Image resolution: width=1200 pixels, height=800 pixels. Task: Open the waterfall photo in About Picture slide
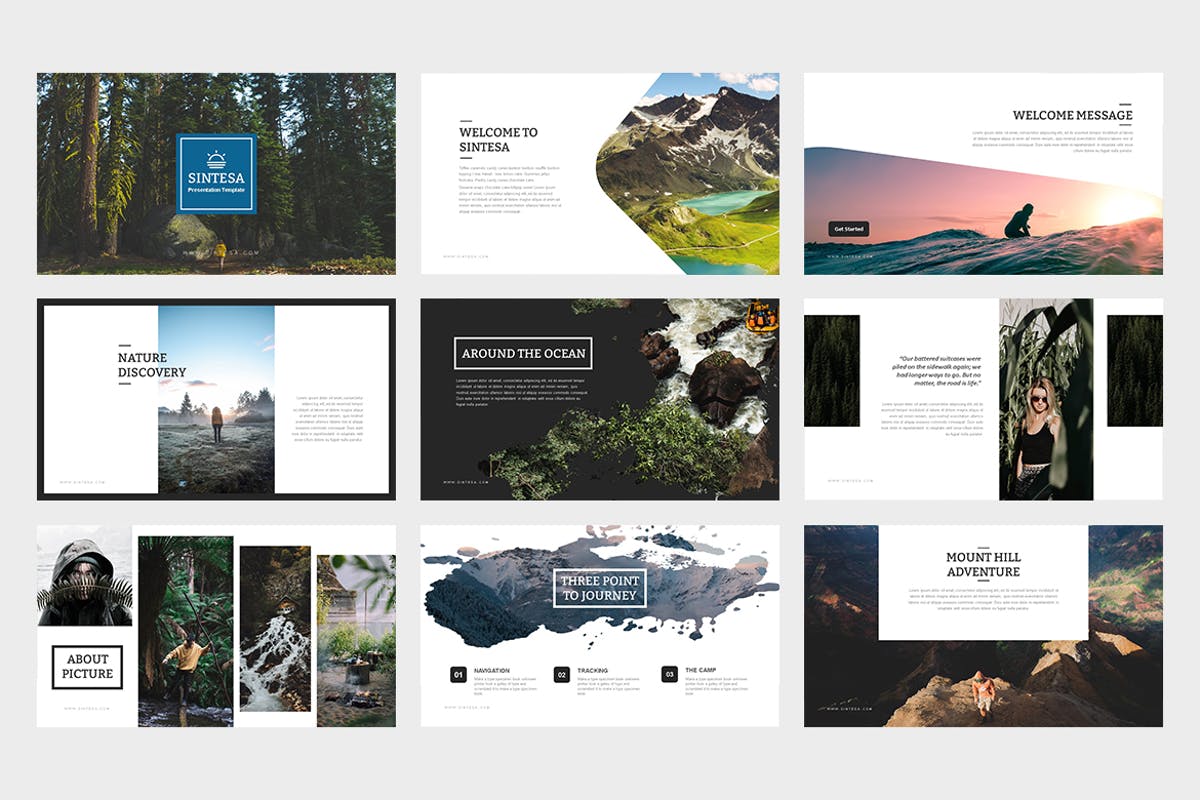pyautogui.click(x=275, y=628)
